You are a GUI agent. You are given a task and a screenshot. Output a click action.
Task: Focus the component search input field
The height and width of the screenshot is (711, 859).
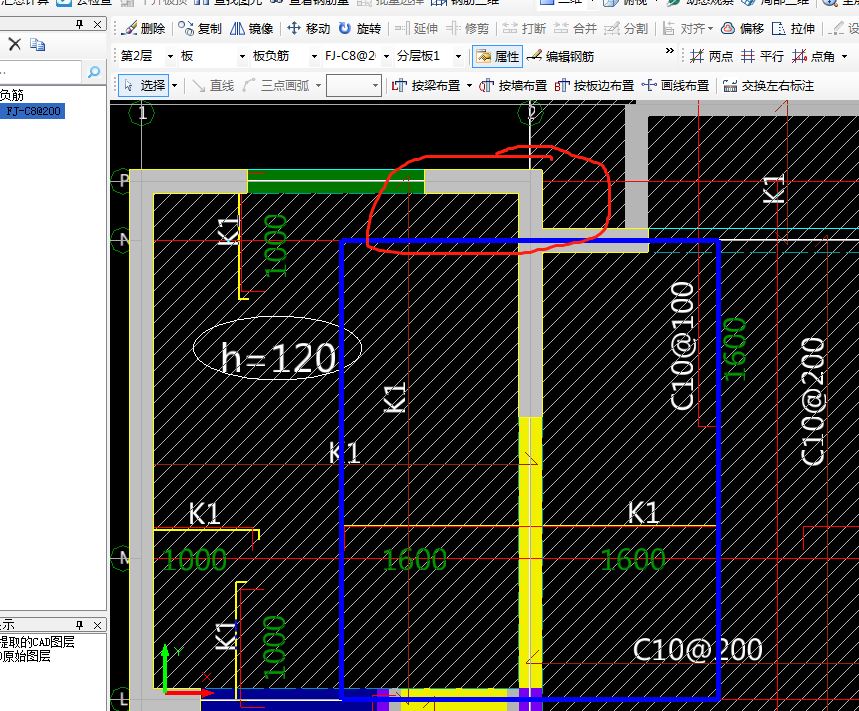(40, 71)
